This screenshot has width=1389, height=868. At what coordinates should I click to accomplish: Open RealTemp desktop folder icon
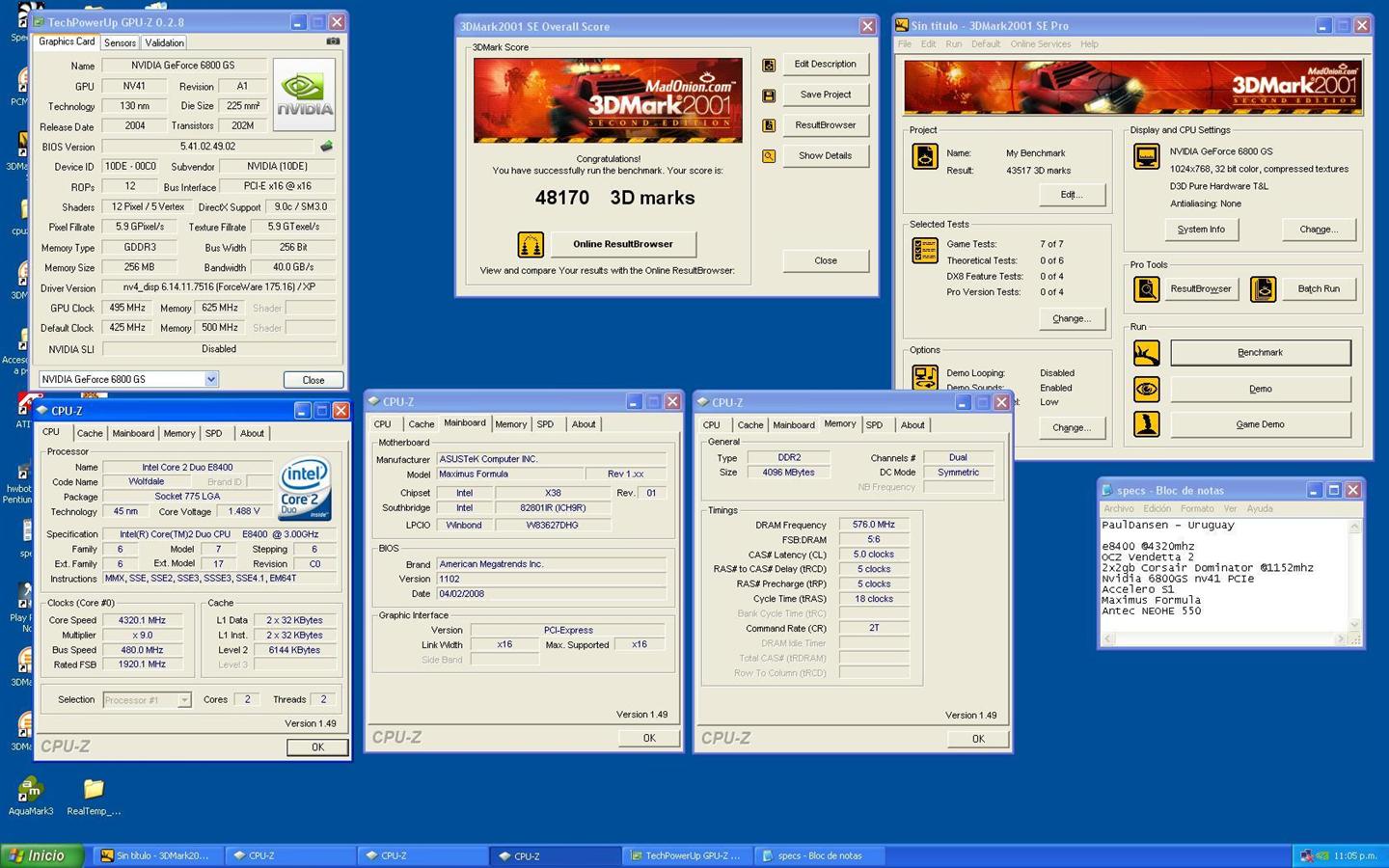[x=94, y=797]
